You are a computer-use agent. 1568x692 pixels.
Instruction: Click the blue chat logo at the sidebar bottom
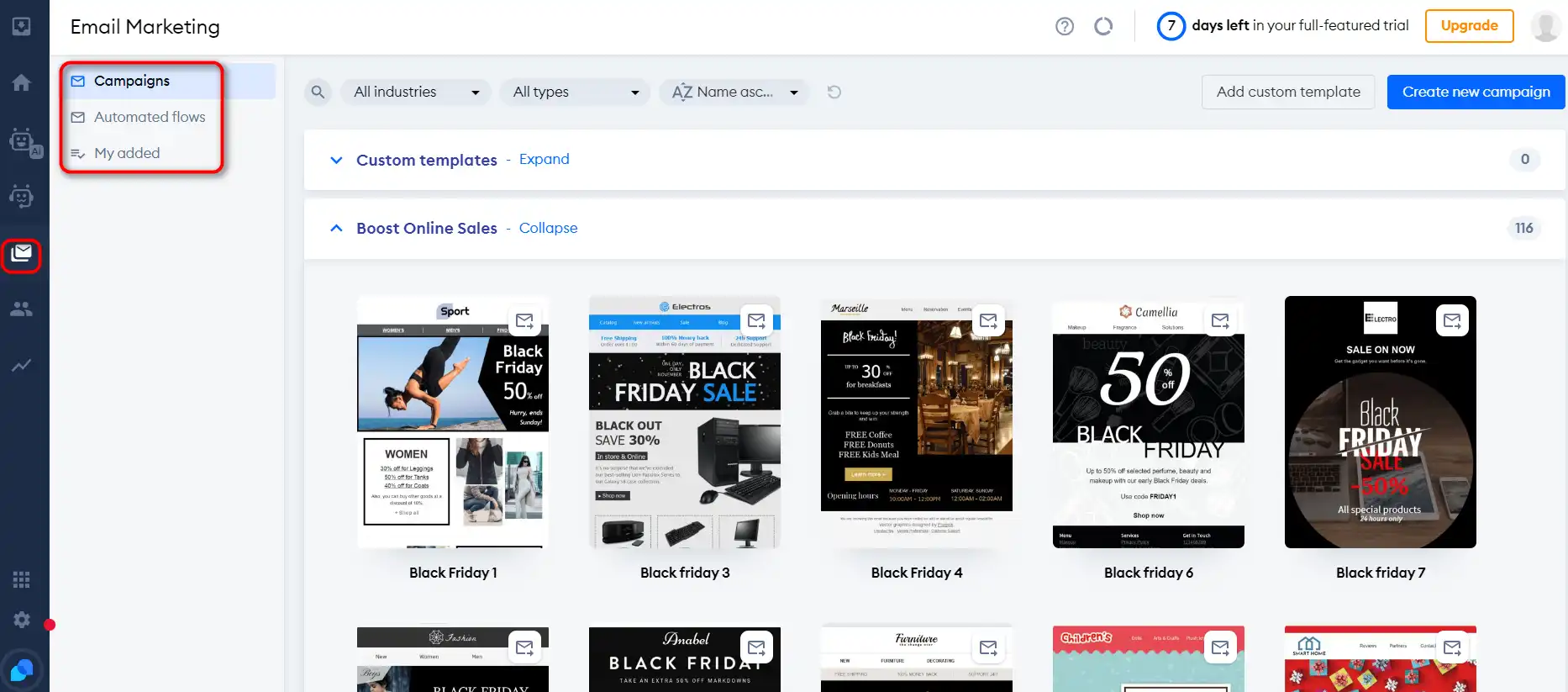[23, 670]
